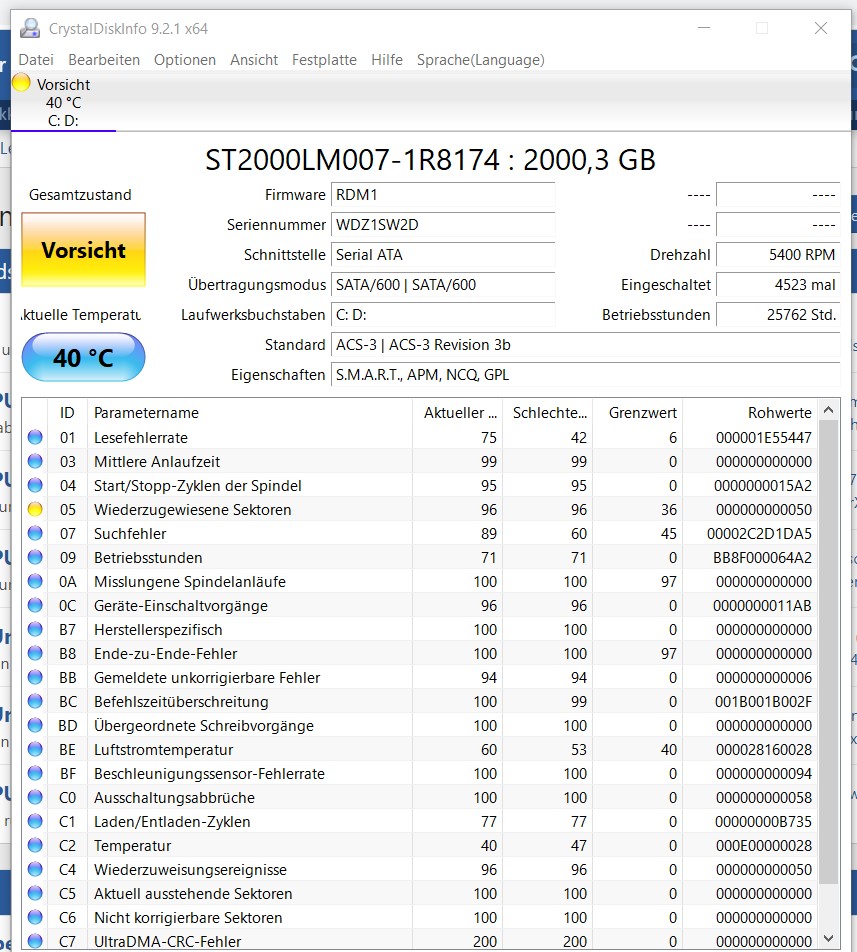The height and width of the screenshot is (952, 857).
Task: Click the status icon for Suchfehler row
Action: coord(35,533)
